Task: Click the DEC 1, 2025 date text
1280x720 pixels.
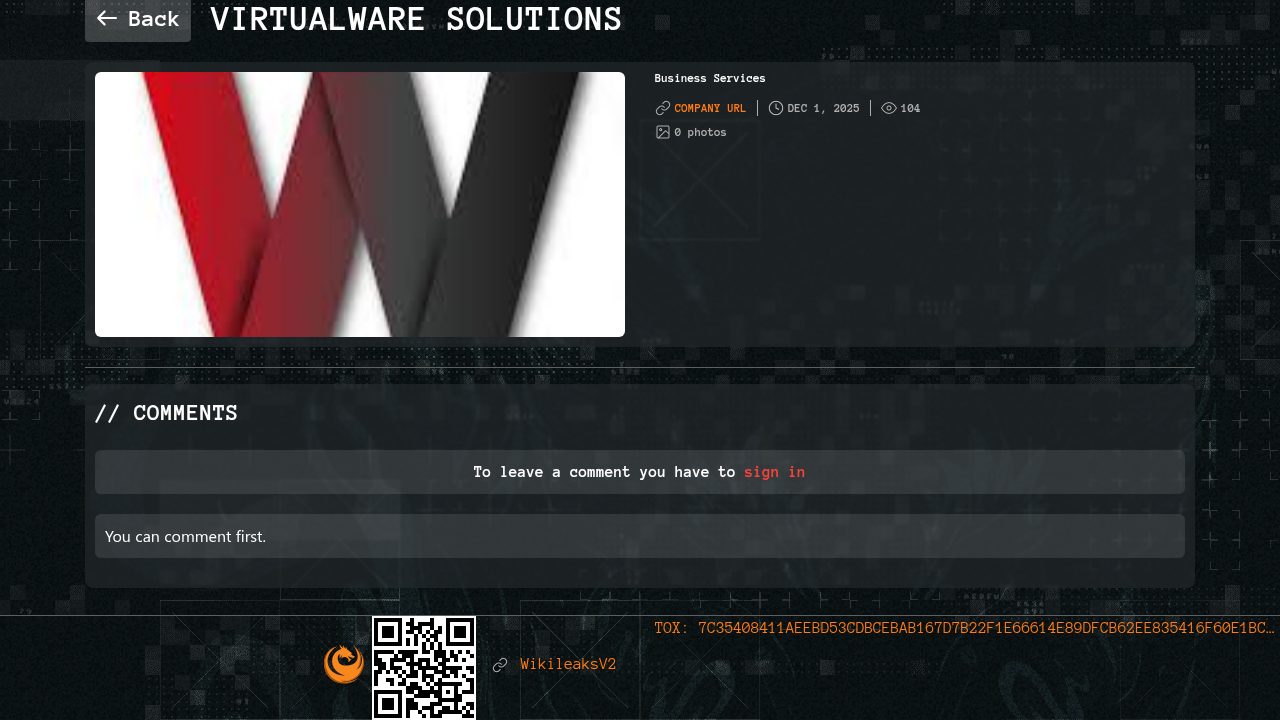Action: point(823,108)
